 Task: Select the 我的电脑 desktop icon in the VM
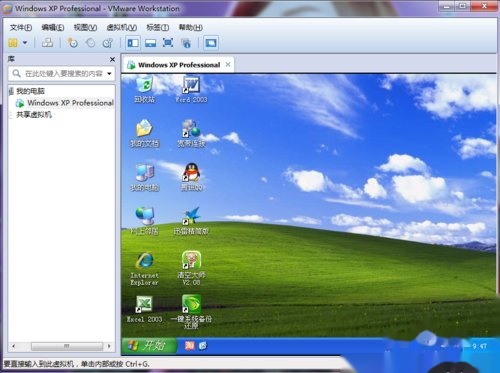[144, 177]
